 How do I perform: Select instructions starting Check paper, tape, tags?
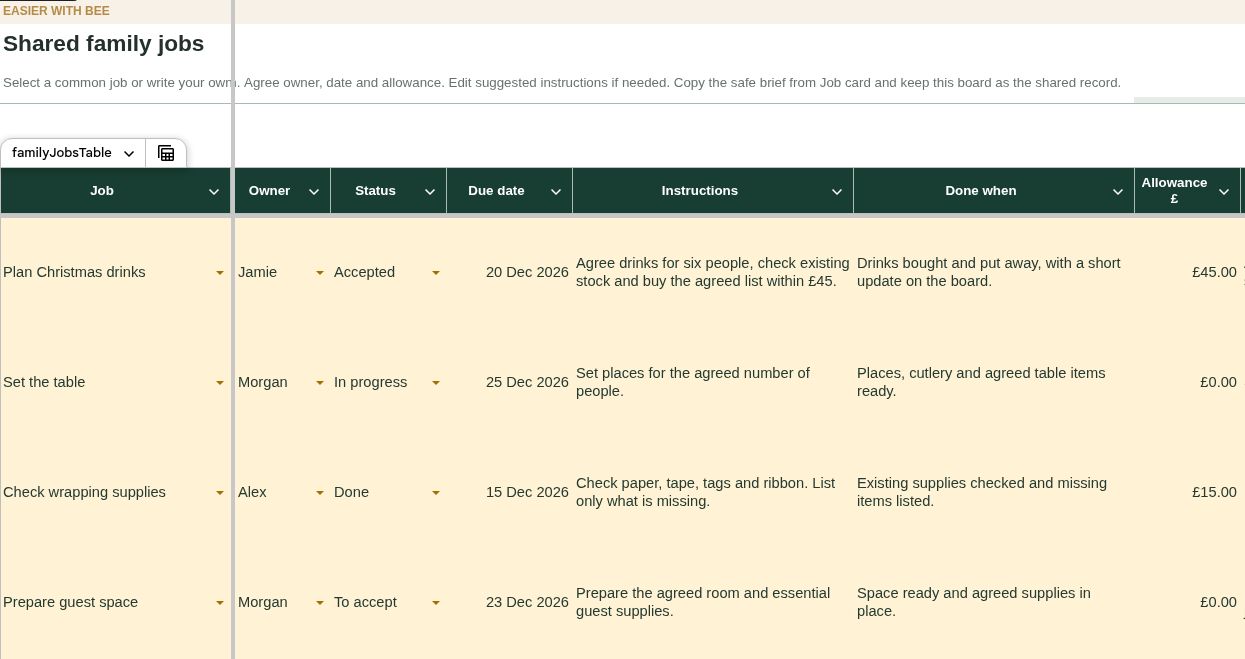[713, 492]
